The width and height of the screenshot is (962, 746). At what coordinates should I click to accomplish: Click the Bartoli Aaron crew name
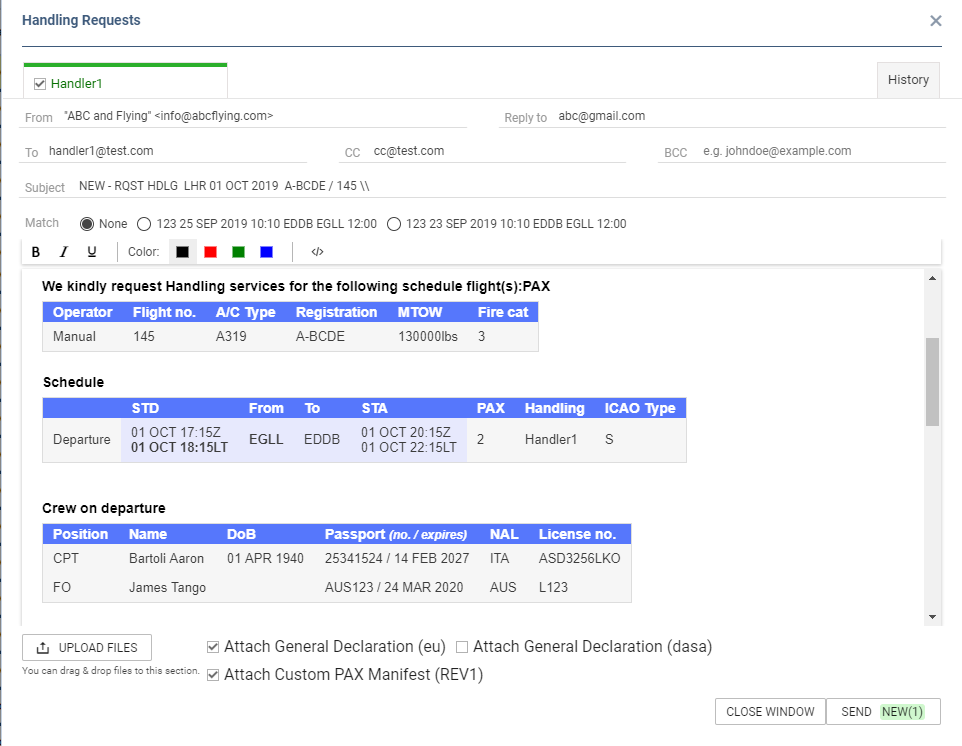click(x=166, y=558)
